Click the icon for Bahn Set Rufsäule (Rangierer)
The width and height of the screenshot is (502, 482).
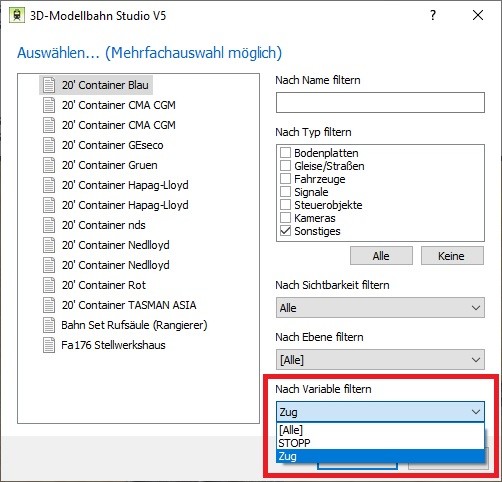click(x=49, y=325)
